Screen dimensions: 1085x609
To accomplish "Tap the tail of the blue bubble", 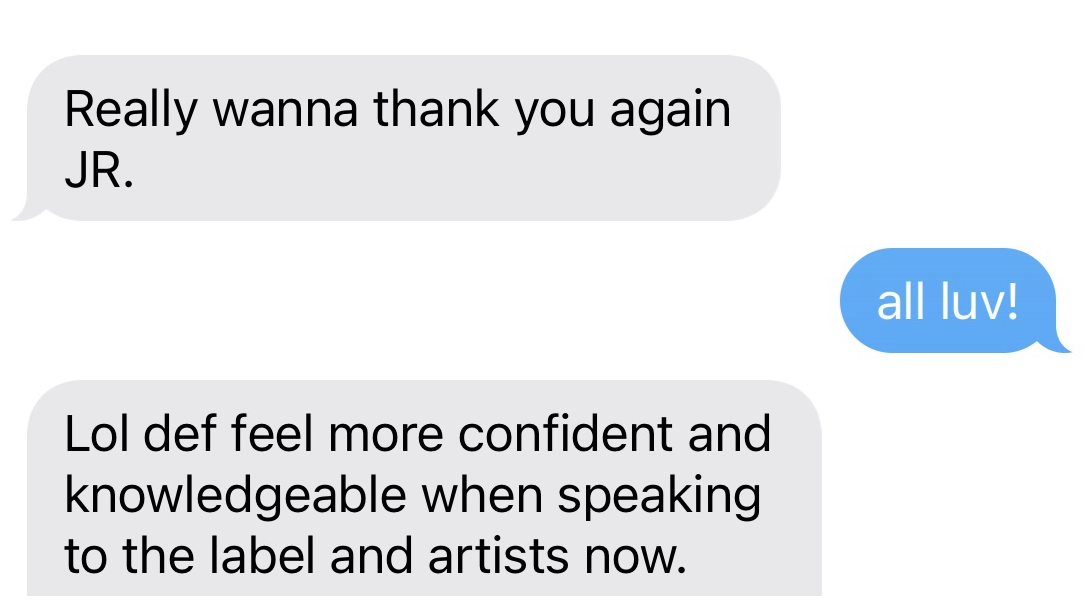I will coord(1057,345).
